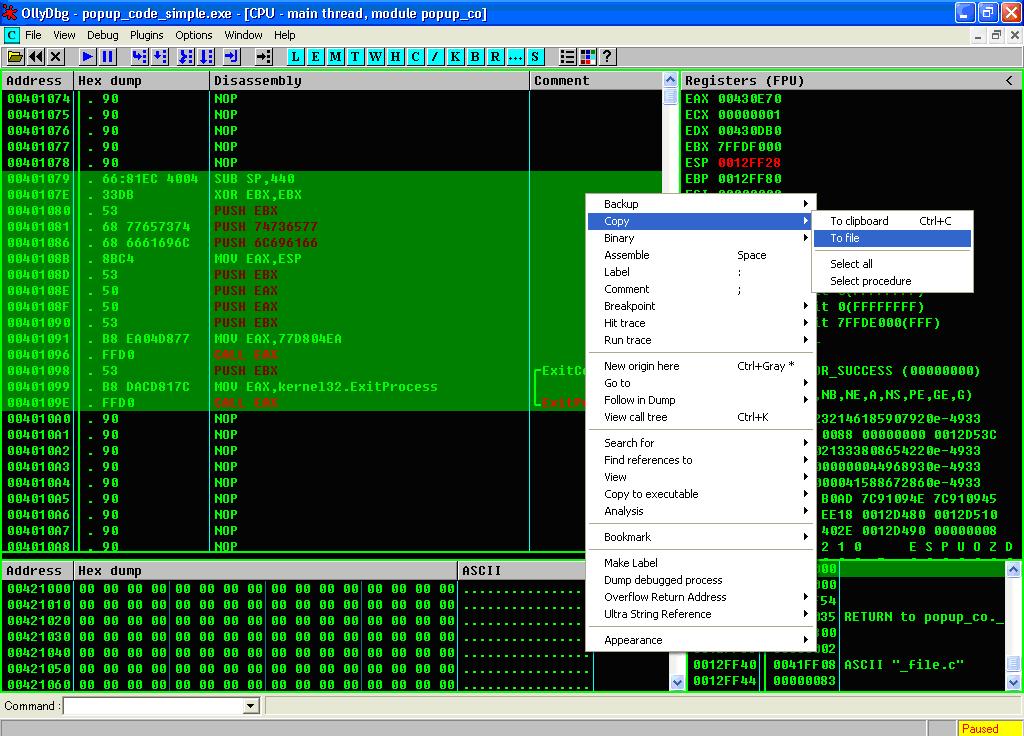
Task: Open the Command box dropdown arrow
Action: coord(251,706)
